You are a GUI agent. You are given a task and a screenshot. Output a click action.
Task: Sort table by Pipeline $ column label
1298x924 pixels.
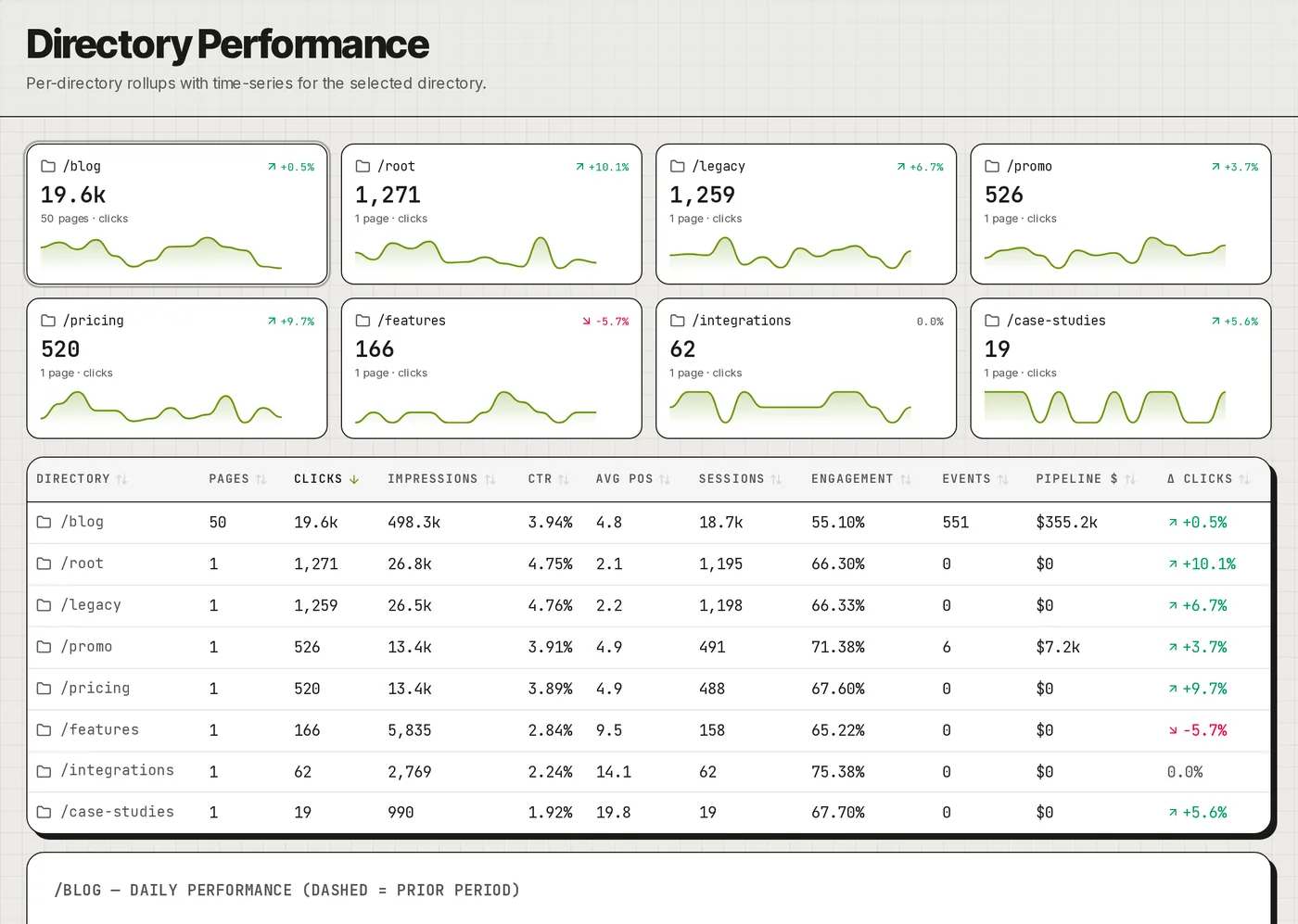(1076, 479)
